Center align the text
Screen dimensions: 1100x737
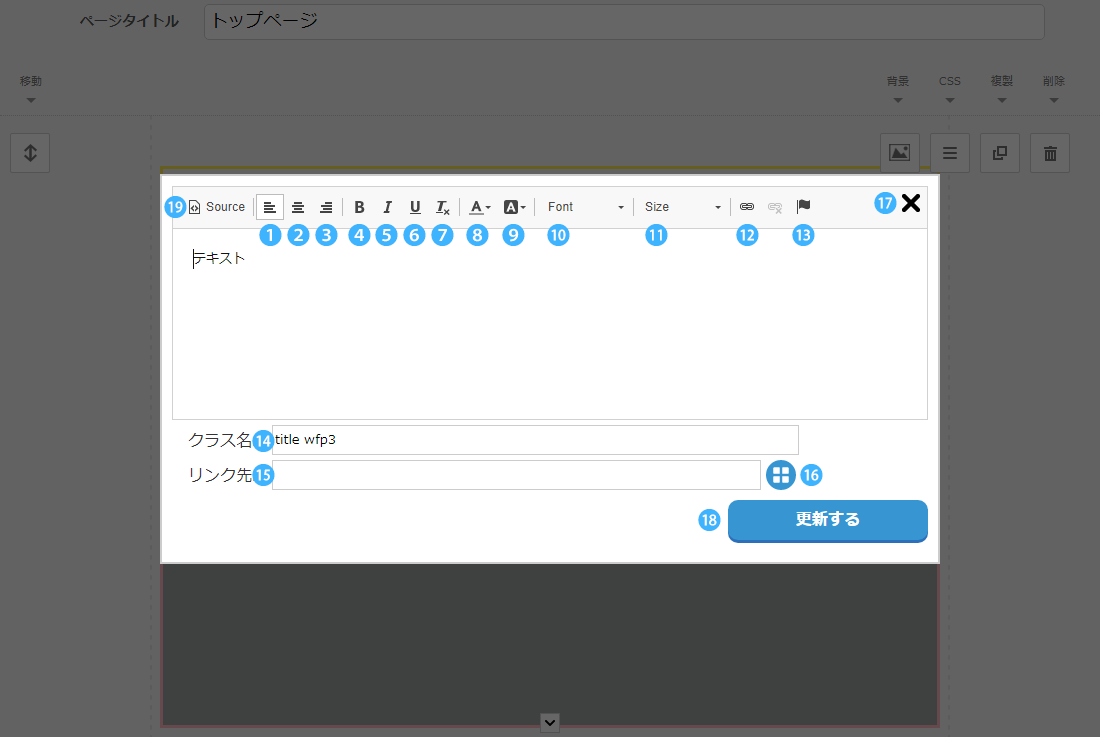click(298, 207)
